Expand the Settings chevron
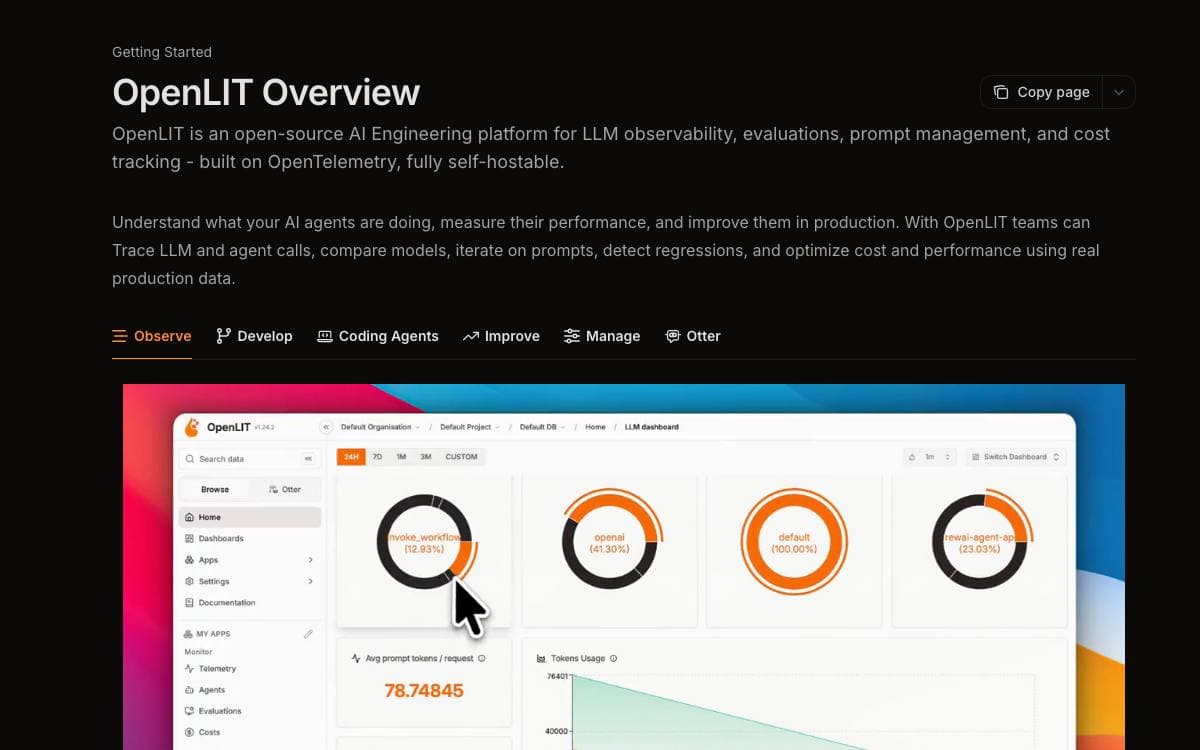 point(310,581)
